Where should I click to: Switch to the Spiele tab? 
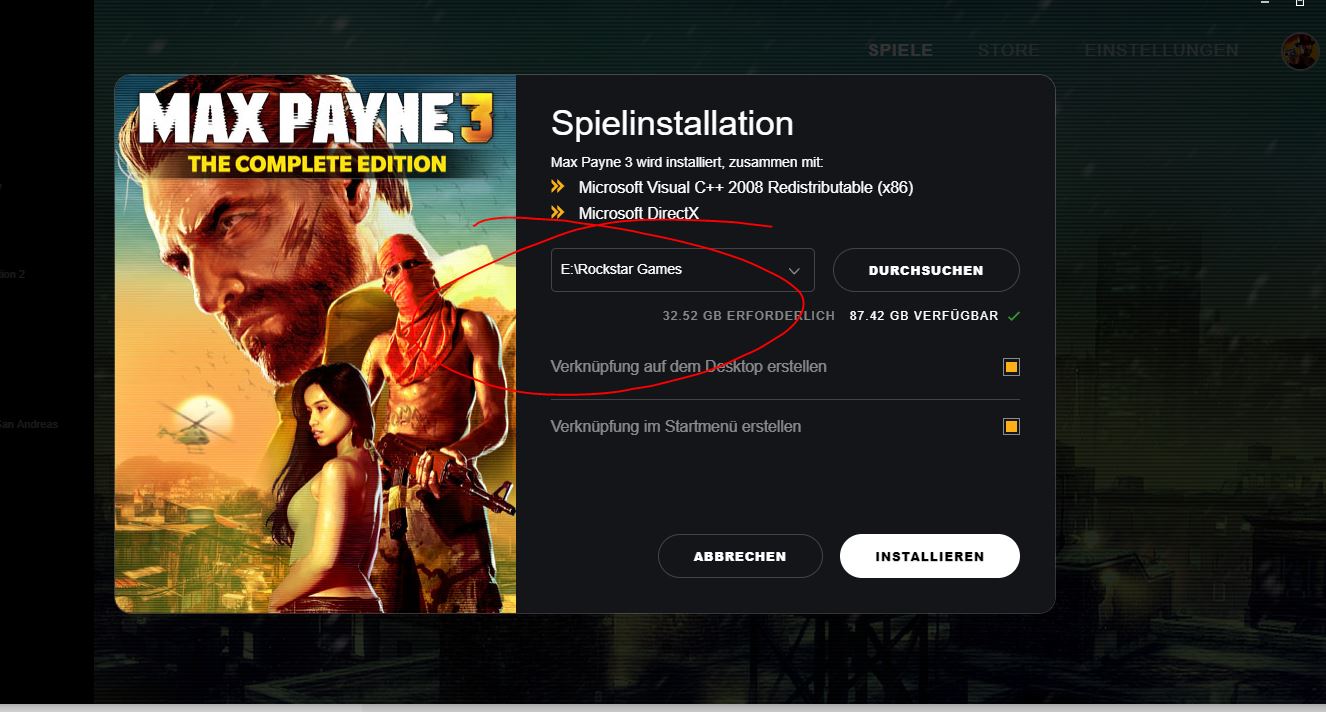point(900,50)
